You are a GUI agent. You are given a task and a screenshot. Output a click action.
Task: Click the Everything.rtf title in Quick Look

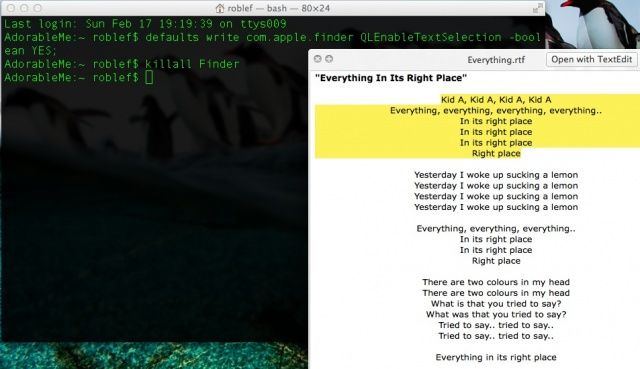point(496,60)
